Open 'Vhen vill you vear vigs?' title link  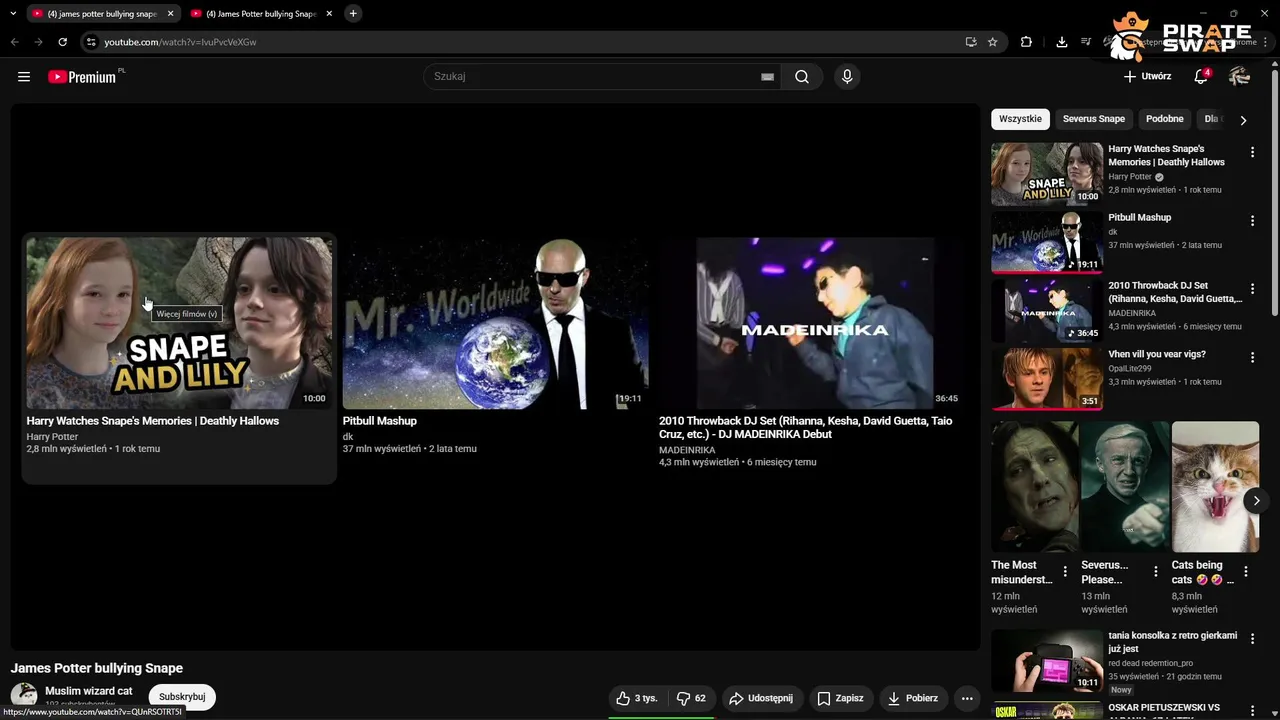tap(1157, 354)
